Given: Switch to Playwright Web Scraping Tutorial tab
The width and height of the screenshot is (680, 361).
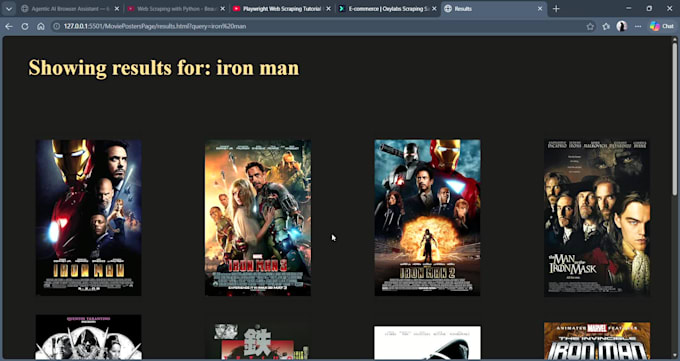Looking at the screenshot, I should (x=282, y=9).
